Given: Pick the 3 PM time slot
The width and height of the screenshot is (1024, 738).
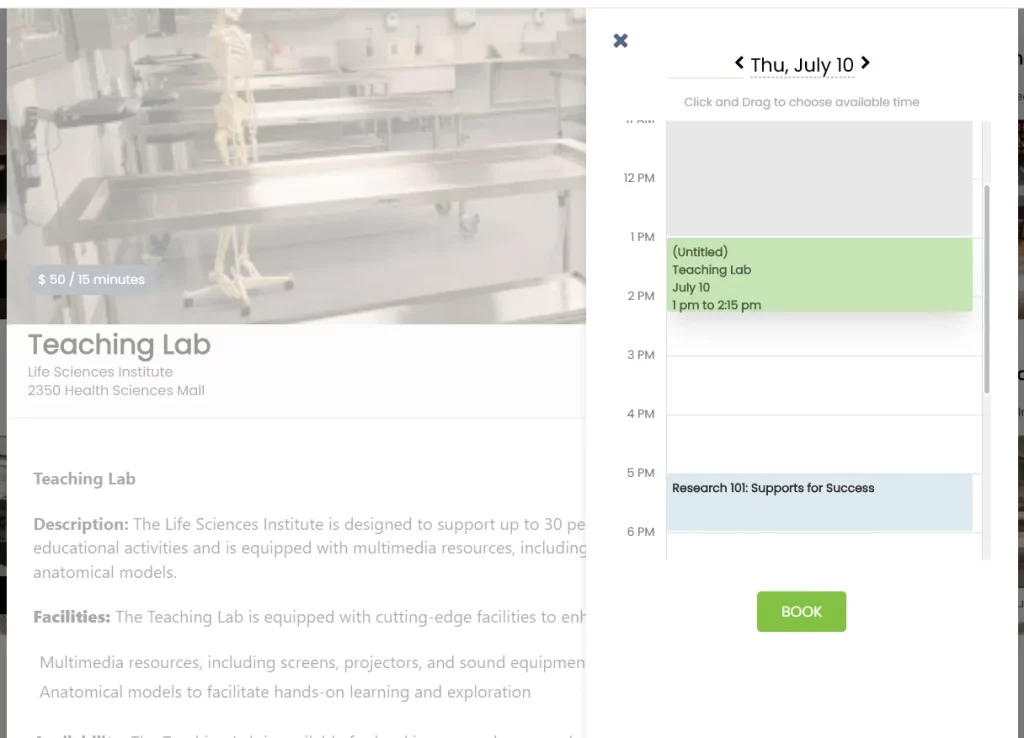Looking at the screenshot, I should tap(819, 385).
